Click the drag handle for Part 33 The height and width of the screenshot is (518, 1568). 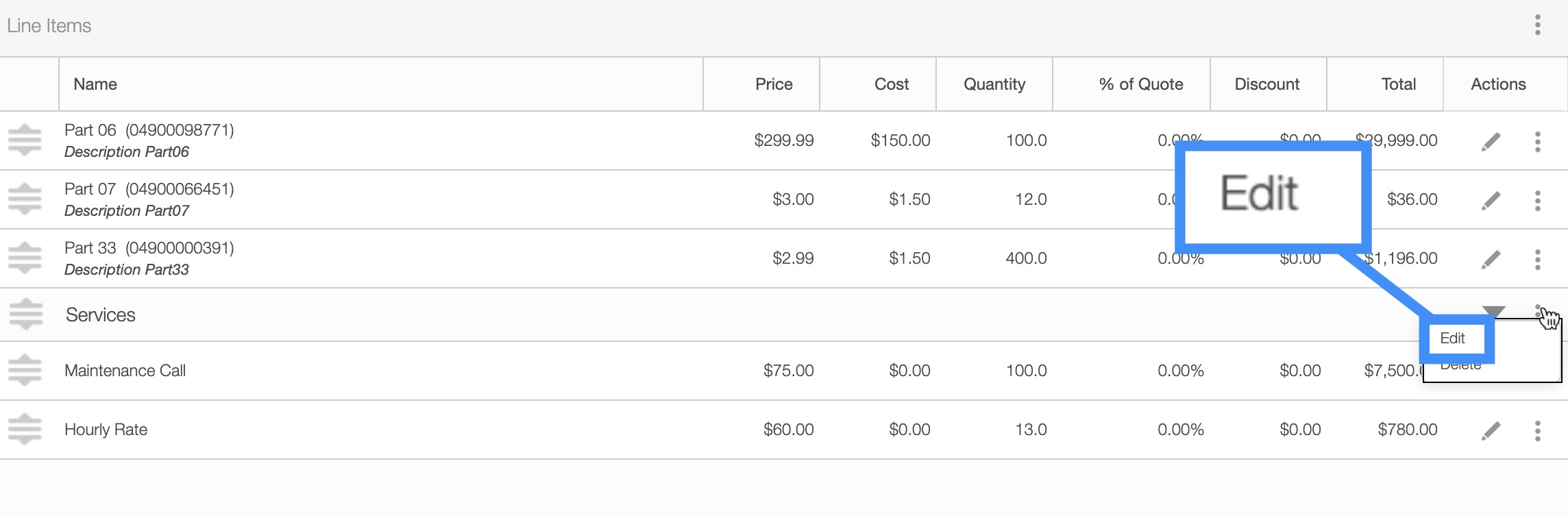pyautogui.click(x=25, y=258)
